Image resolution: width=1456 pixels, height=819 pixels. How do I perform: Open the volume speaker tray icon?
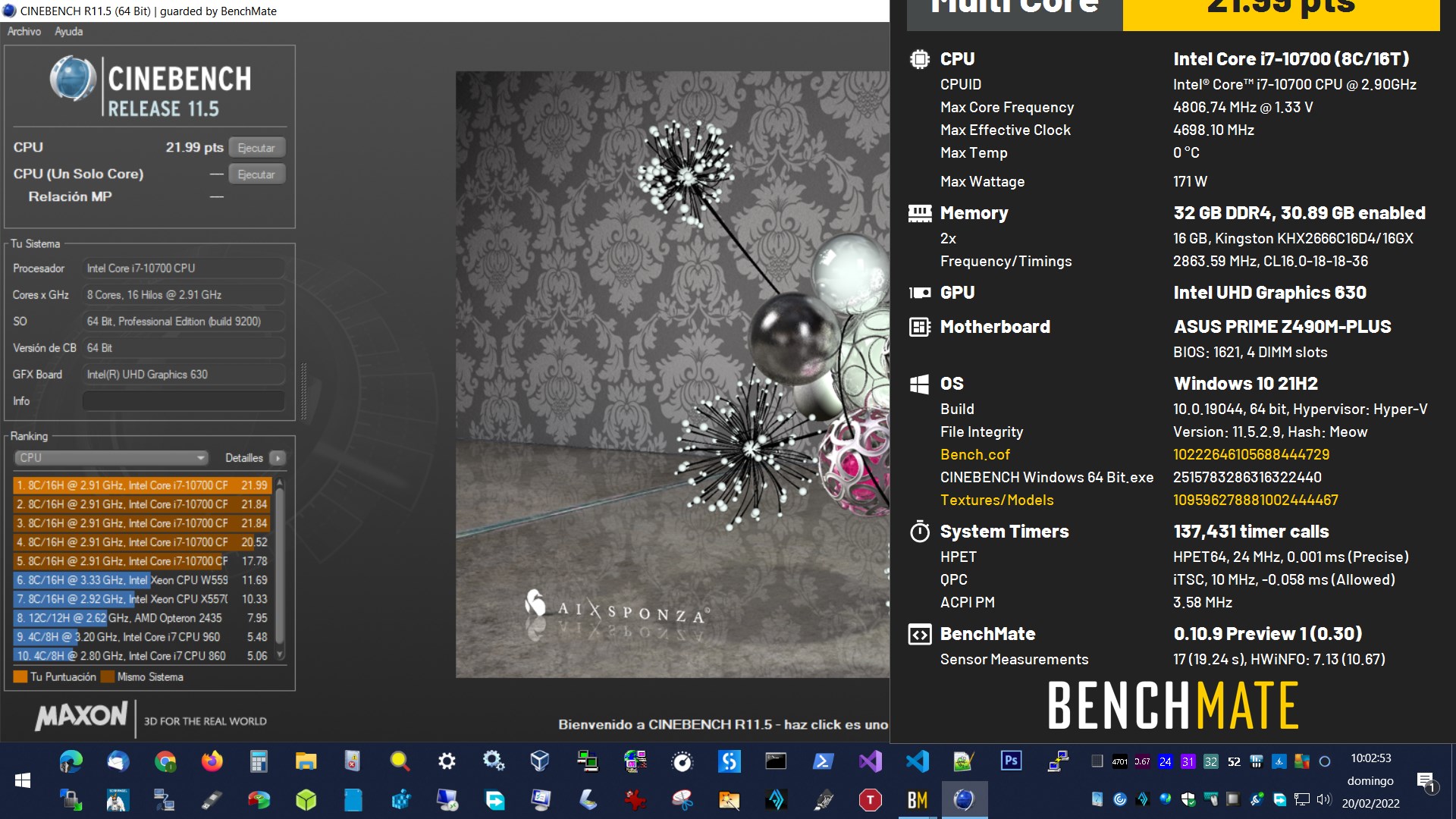click(x=1324, y=799)
